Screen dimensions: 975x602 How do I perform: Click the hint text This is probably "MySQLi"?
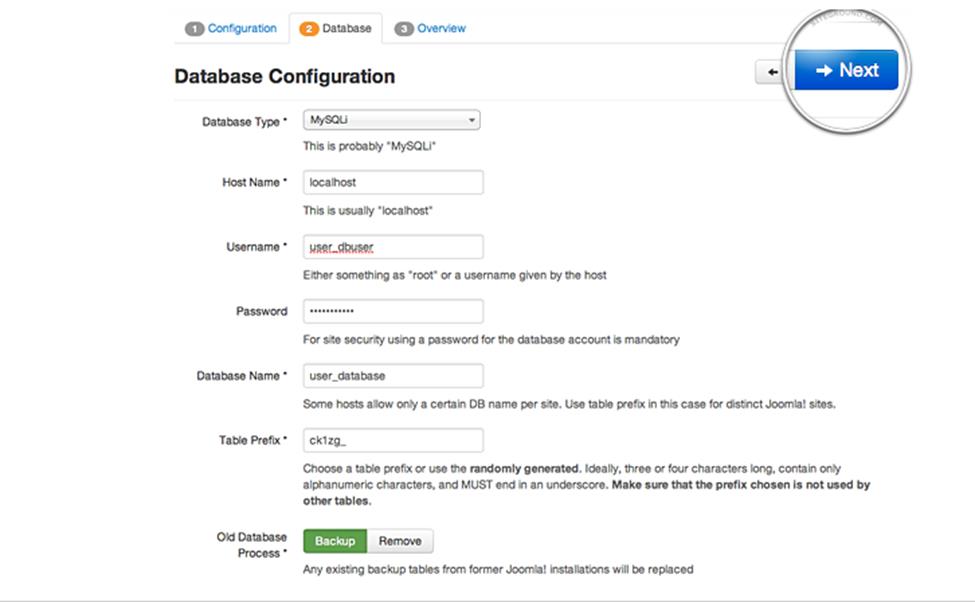(369, 146)
